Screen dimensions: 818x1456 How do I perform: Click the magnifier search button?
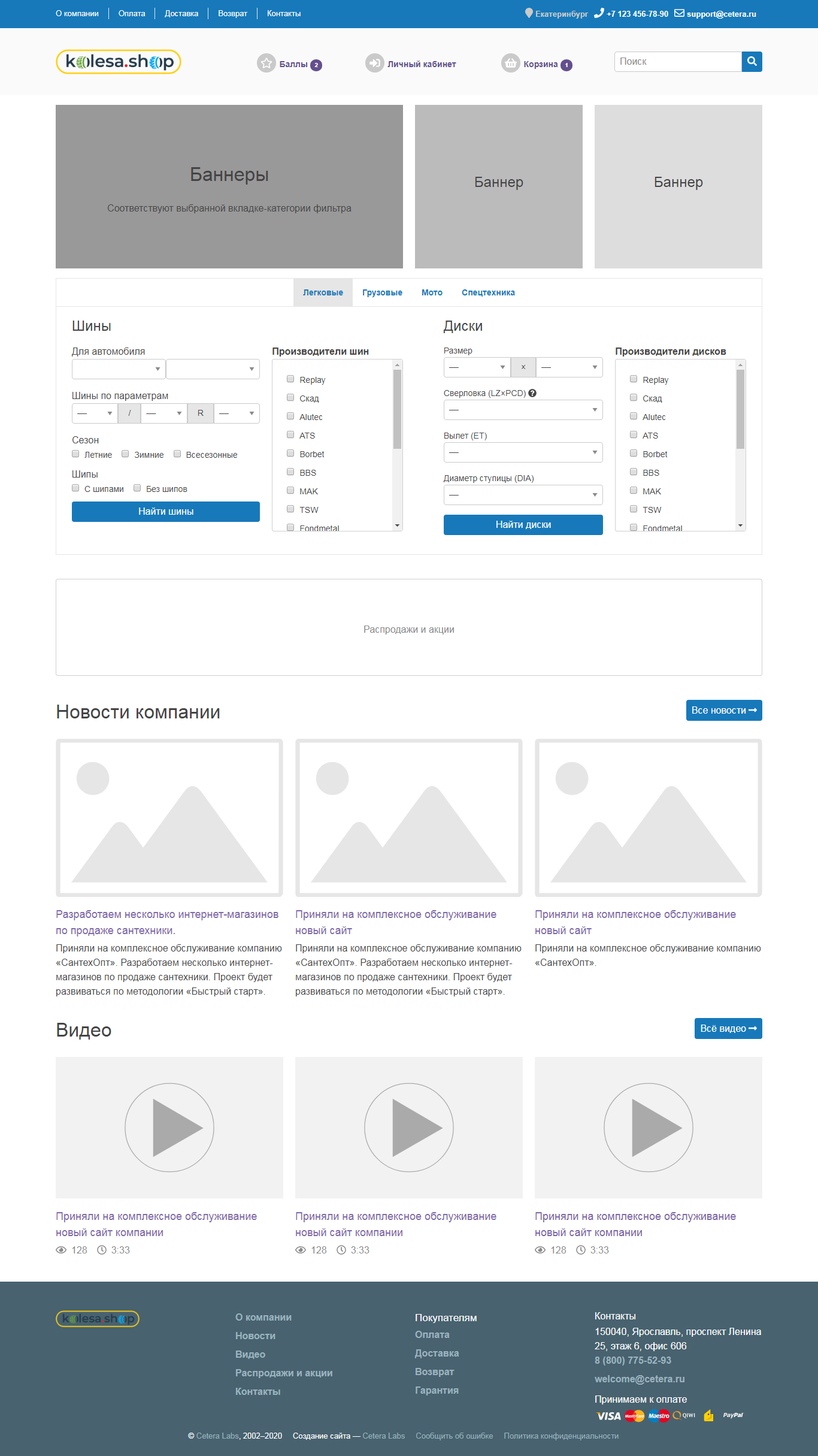point(752,62)
